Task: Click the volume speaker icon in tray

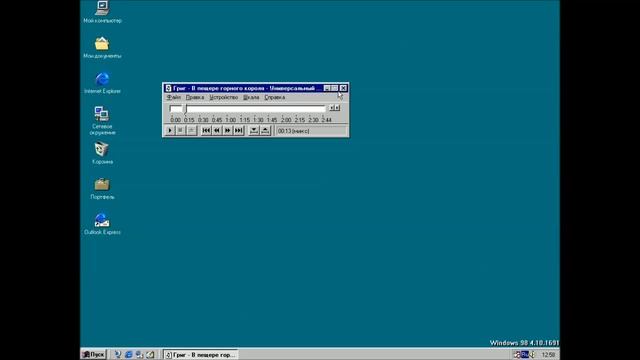Action: [532, 355]
